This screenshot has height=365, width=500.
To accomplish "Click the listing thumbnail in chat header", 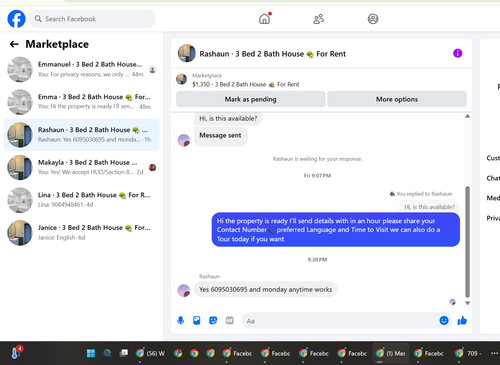I will pyautogui.click(x=186, y=53).
